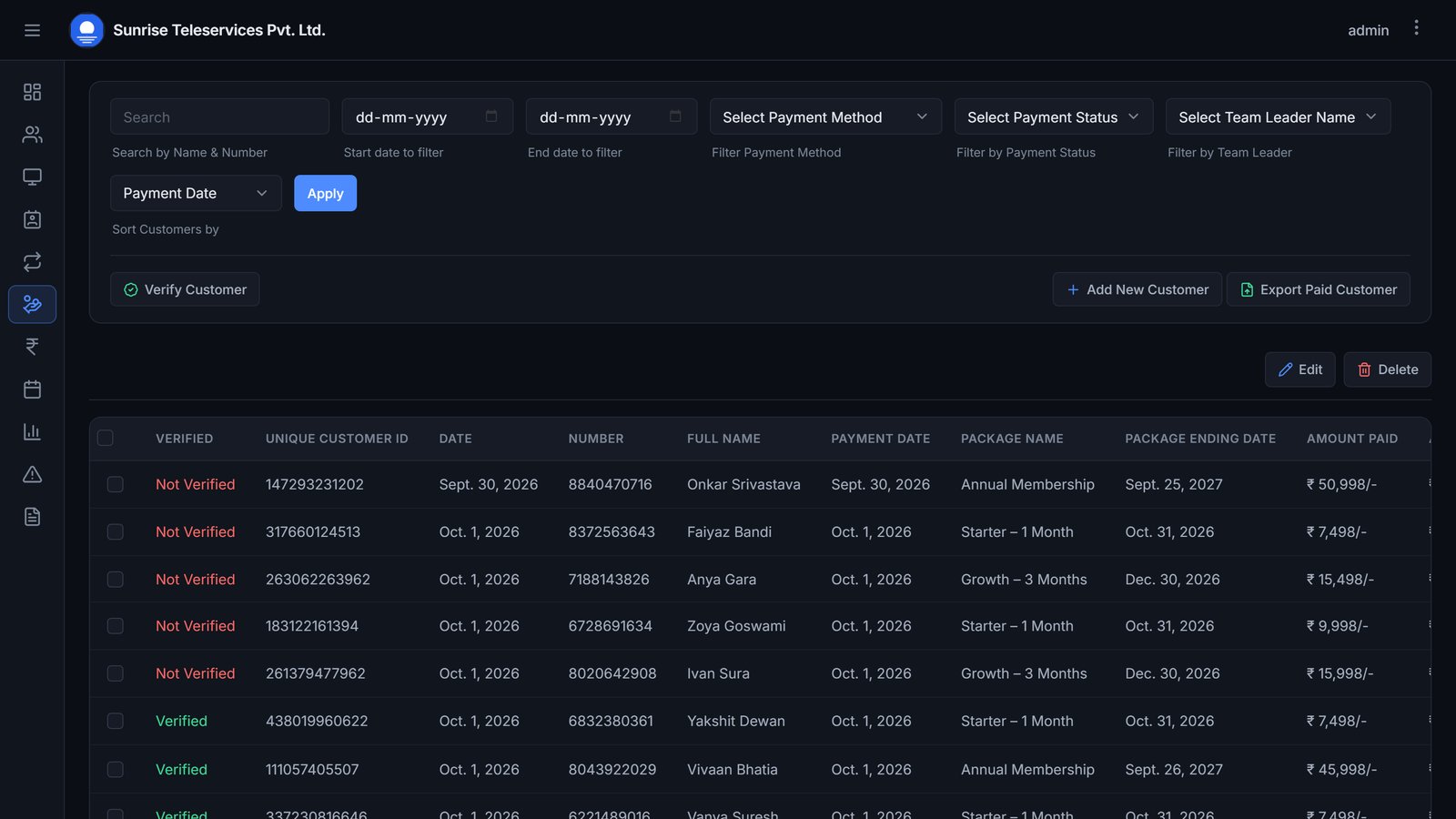
Task: Open the document icon in sidebar
Action: [x=32, y=517]
